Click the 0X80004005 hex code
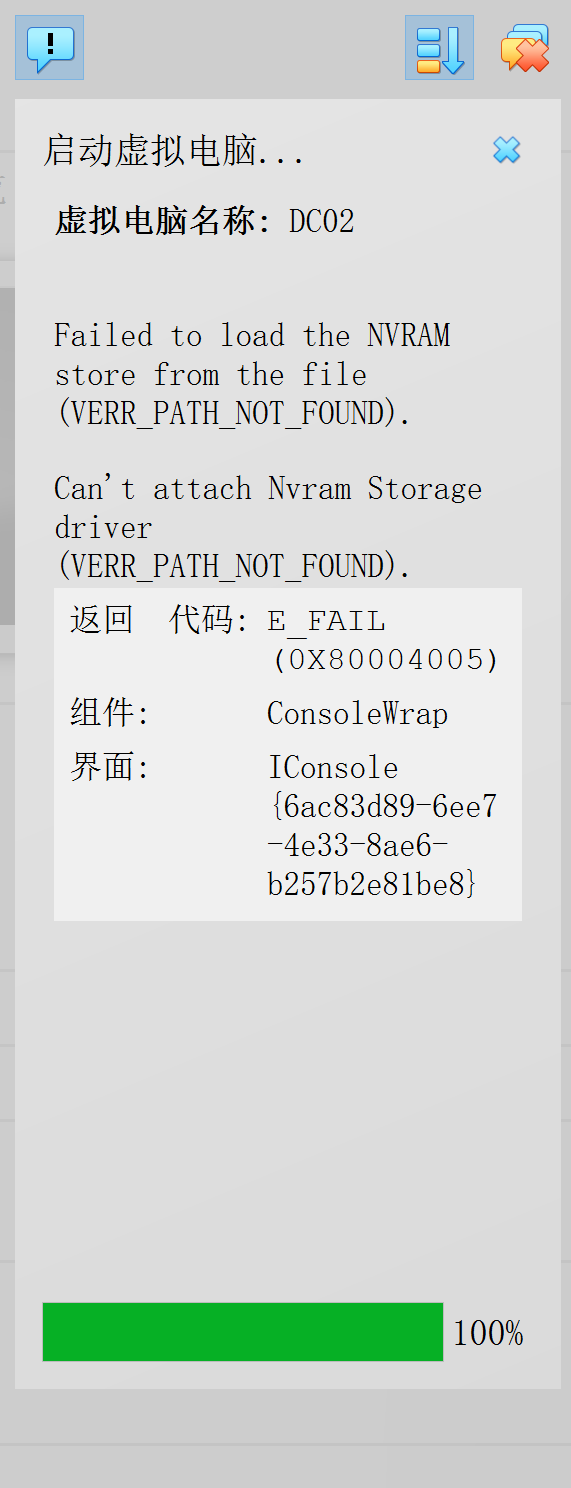Image resolution: width=571 pixels, height=1488 pixels. click(385, 660)
